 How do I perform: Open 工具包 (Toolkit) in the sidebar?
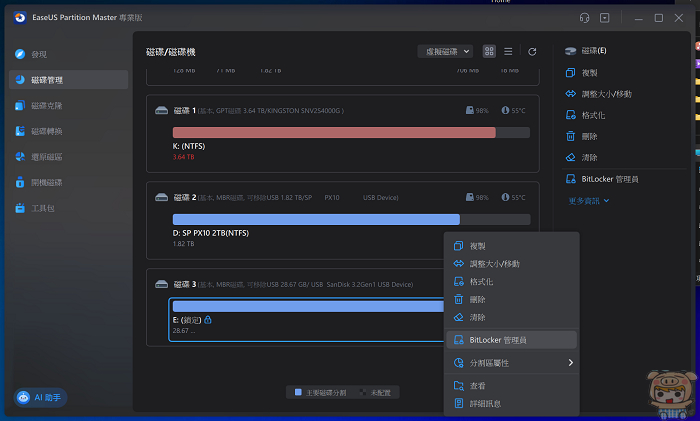point(42,208)
